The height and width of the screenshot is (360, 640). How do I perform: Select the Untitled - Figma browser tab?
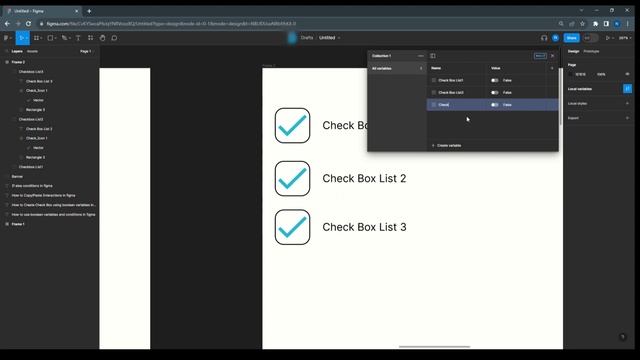point(42,11)
